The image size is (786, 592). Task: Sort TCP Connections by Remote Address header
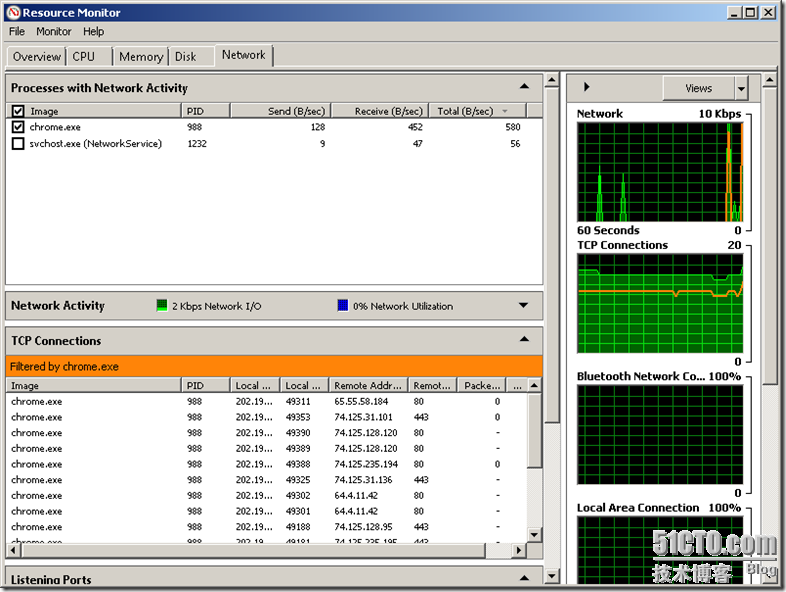pyautogui.click(x=368, y=385)
